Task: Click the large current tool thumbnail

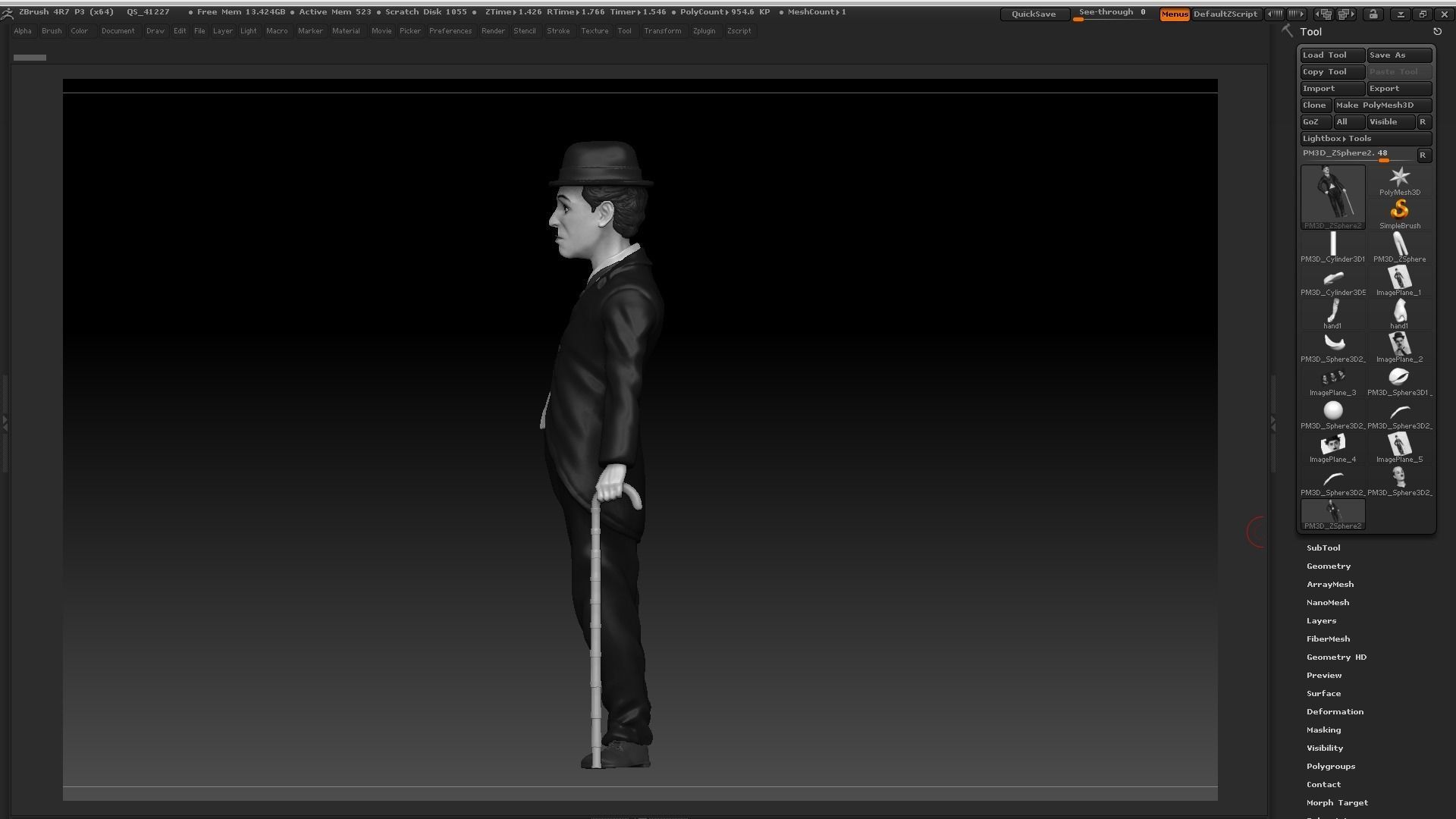Action: click(1332, 197)
